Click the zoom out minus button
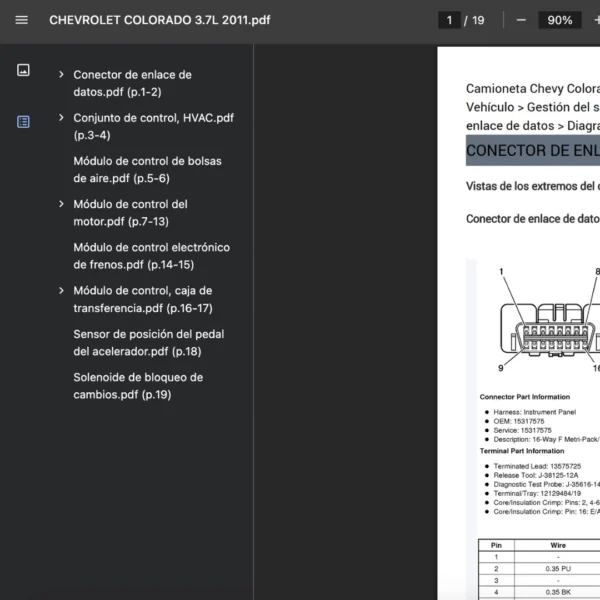Screen dimensions: 600x600 [521, 20]
